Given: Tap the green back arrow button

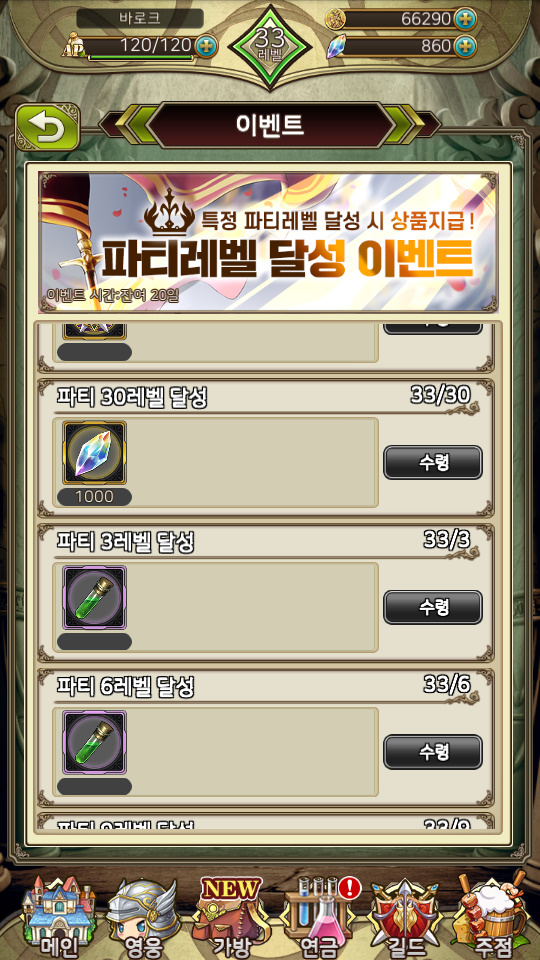Looking at the screenshot, I should (x=47, y=127).
